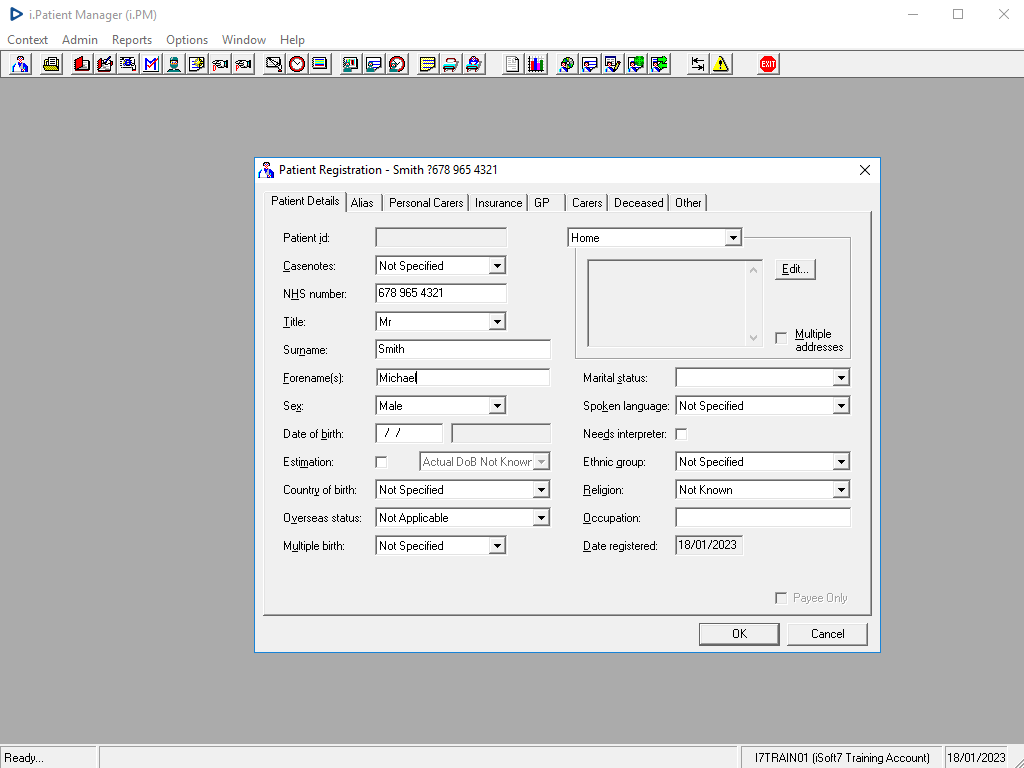This screenshot has width=1024, height=768.
Task: Open the Admin menu
Action: pos(80,40)
